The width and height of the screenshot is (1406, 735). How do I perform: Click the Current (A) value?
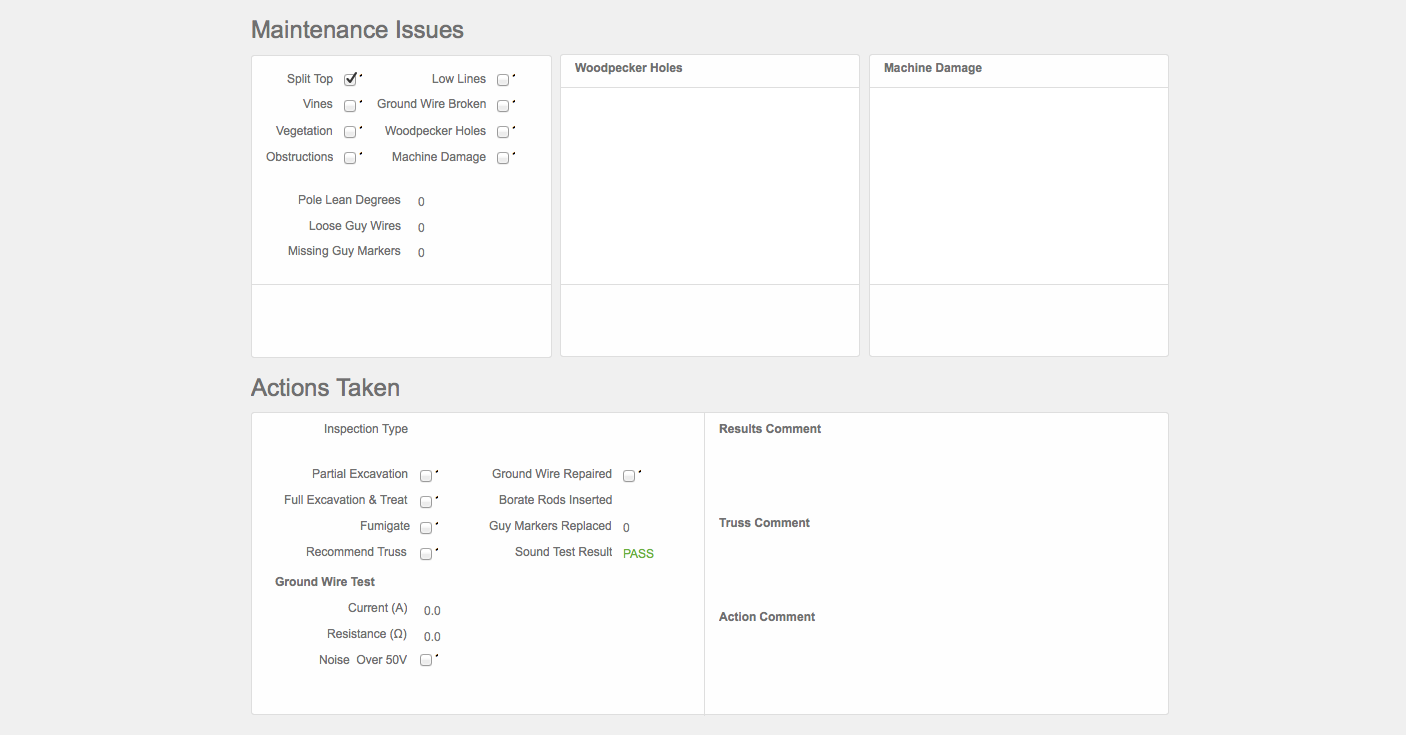432,610
